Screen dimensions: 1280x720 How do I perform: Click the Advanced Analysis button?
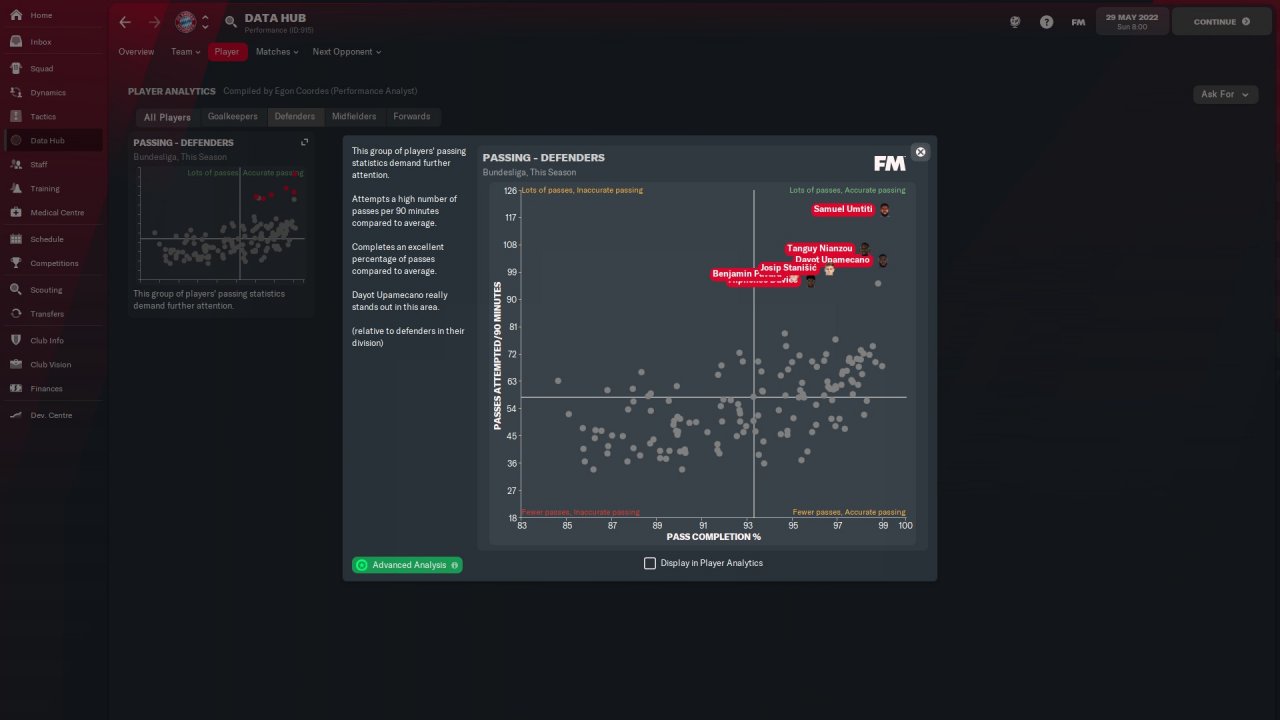click(407, 565)
